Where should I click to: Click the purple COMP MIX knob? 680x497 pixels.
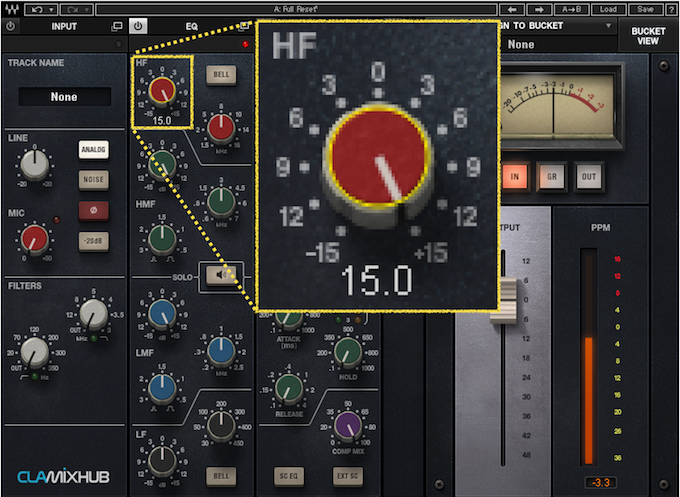point(347,426)
